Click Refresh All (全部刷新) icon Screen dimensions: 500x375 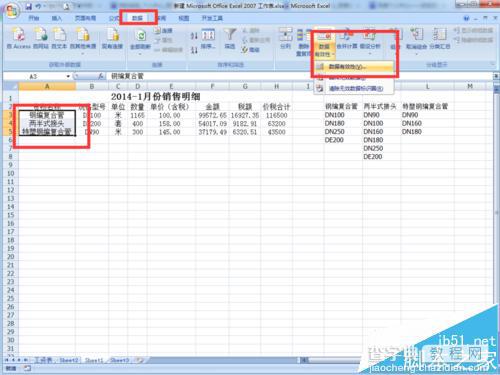pos(141,36)
